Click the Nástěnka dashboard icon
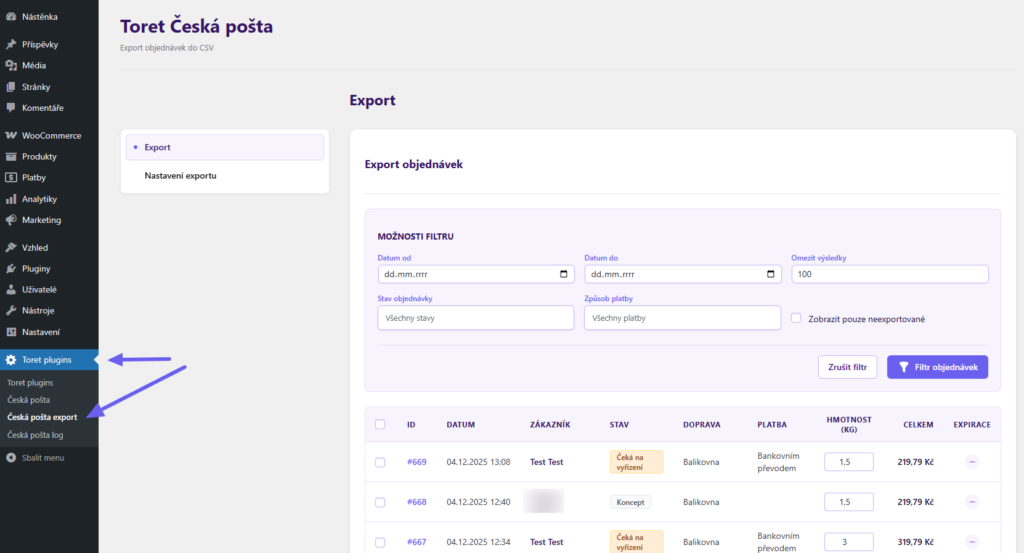Viewport: 1024px width, 553px height. [11, 16]
